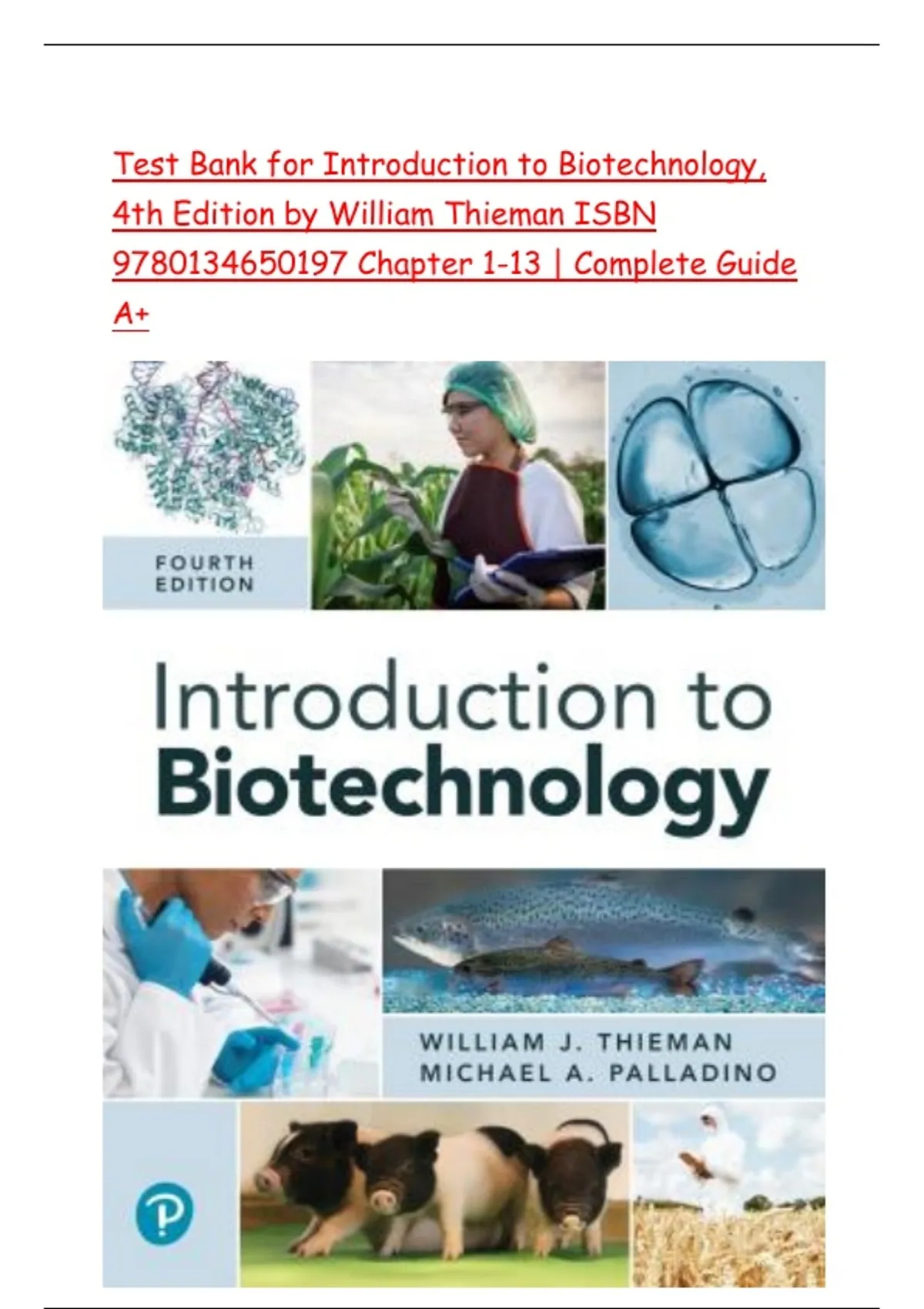Select the "Chapter 1-13" link text
This screenshot has height=1309, width=924.
tap(449, 264)
